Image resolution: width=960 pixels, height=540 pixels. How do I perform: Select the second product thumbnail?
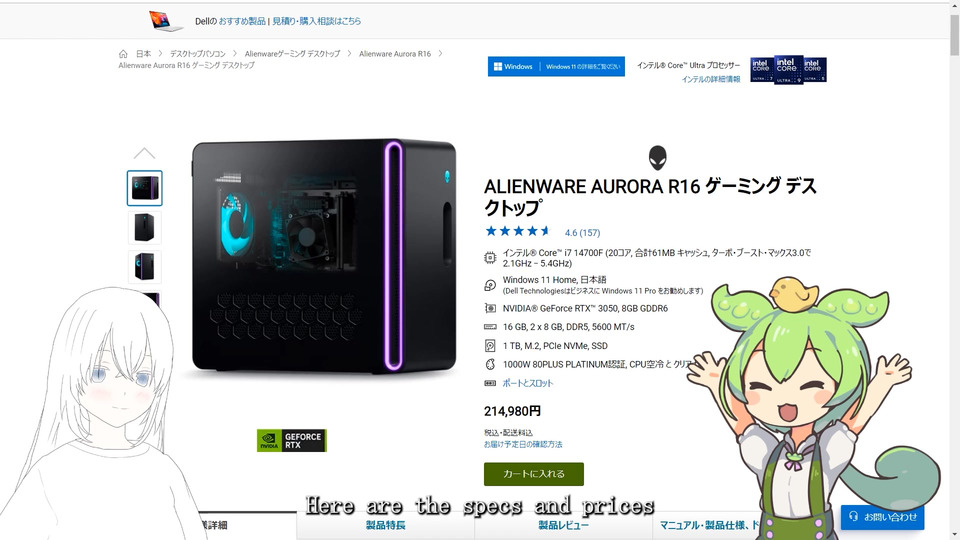144,227
